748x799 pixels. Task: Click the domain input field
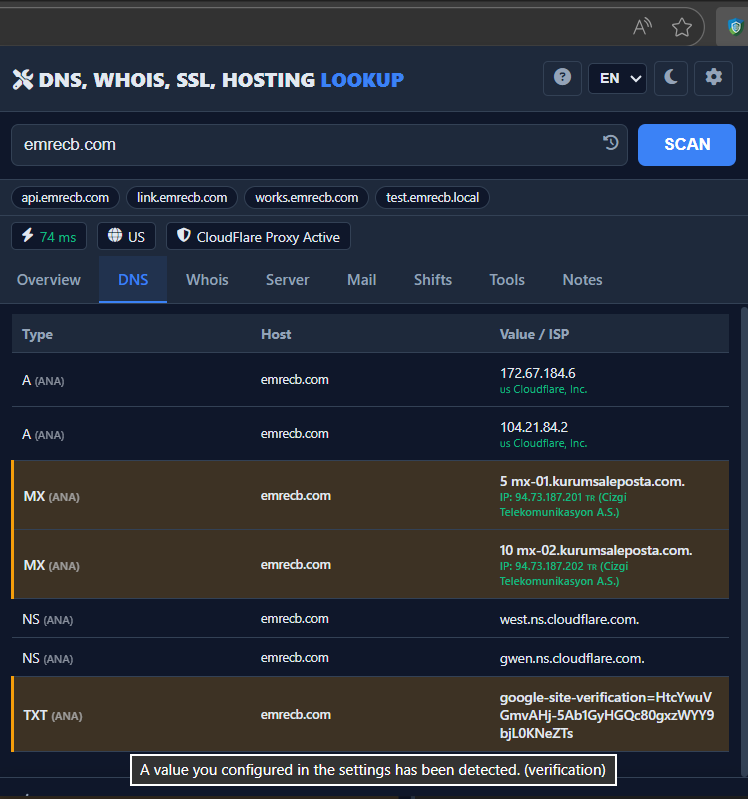(300, 144)
